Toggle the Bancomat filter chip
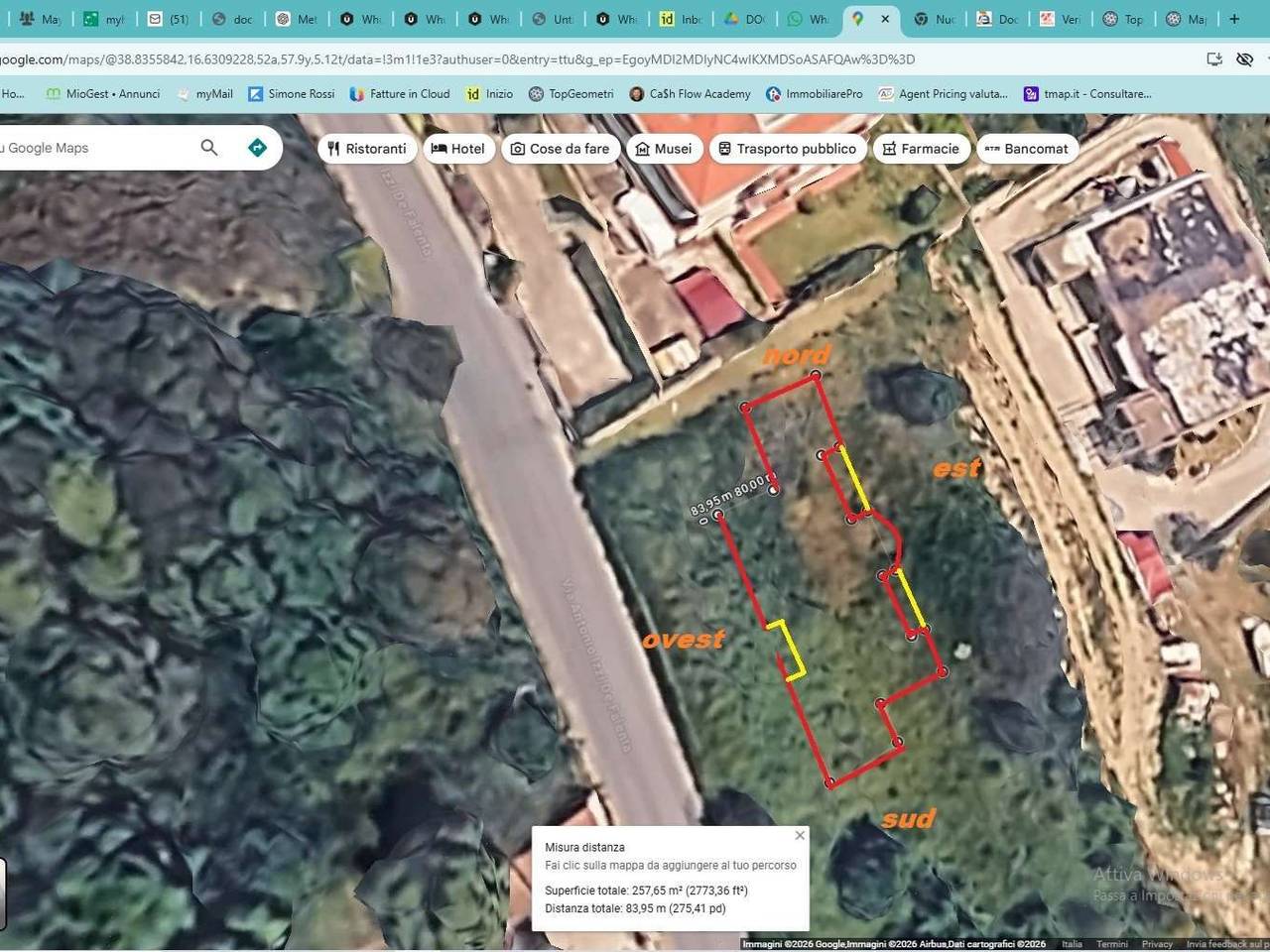Screen dimensions: 1270x952 1026,149
